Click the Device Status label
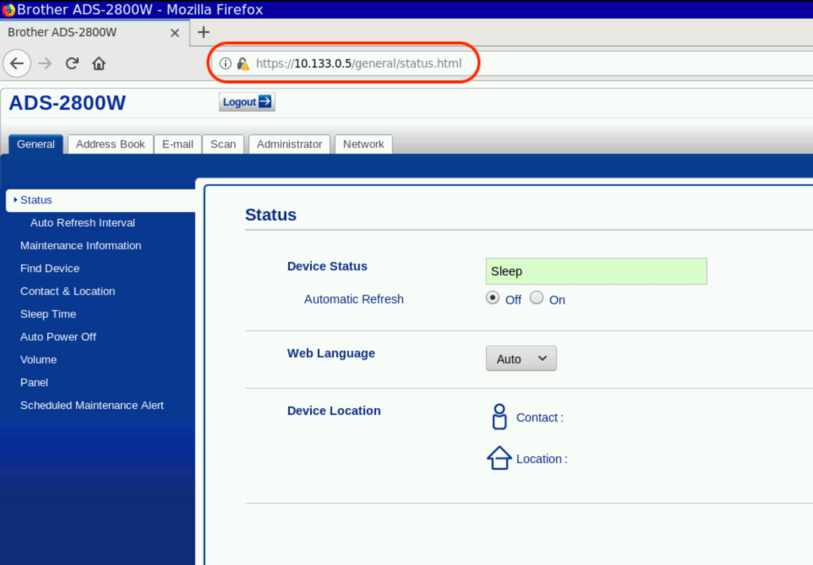The image size is (813, 565). point(327,266)
